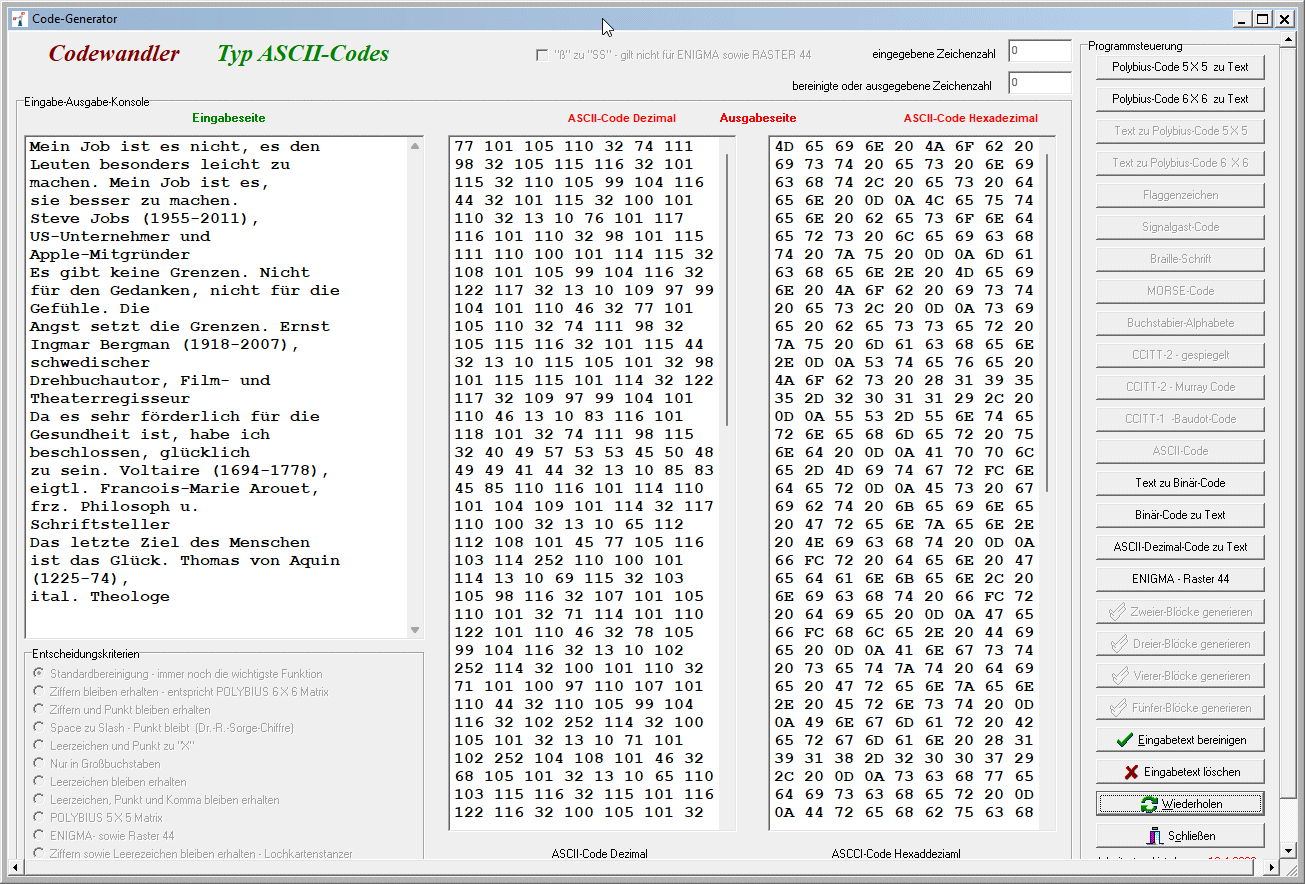Click ASCII-Dezimal-Code zu Text button

[x=1180, y=547]
